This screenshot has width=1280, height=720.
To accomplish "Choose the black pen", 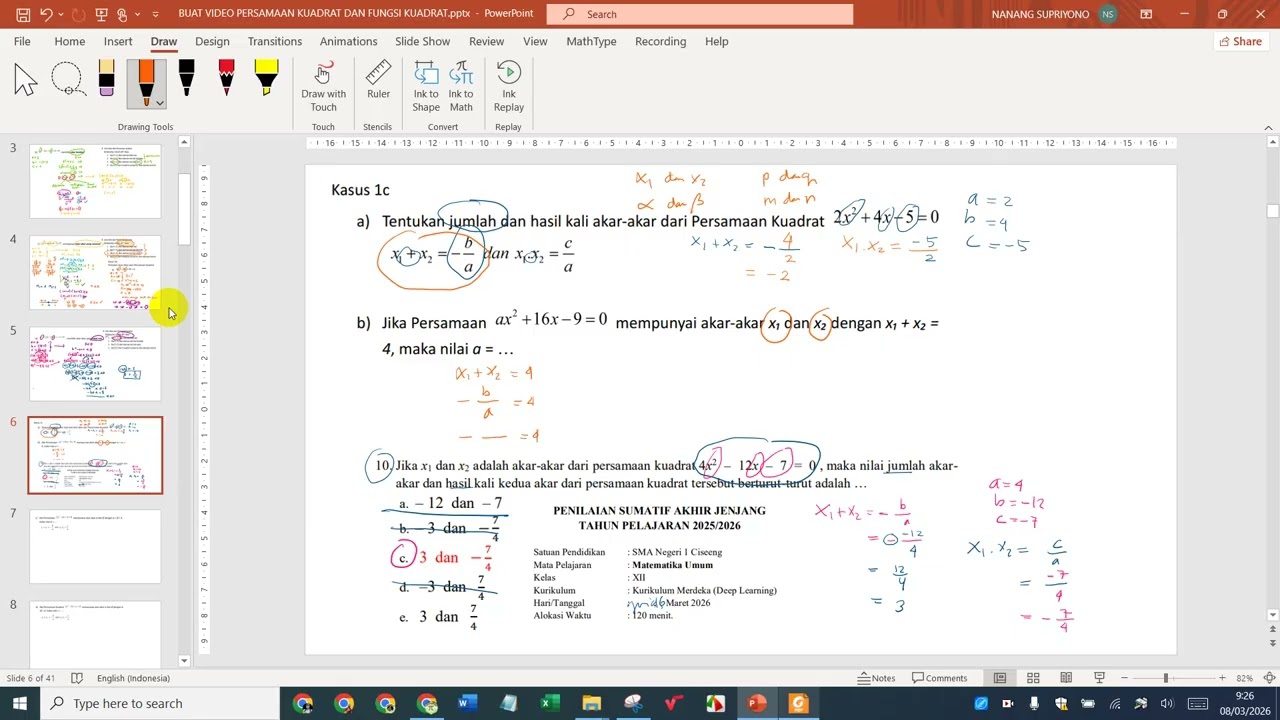I will pos(186,79).
